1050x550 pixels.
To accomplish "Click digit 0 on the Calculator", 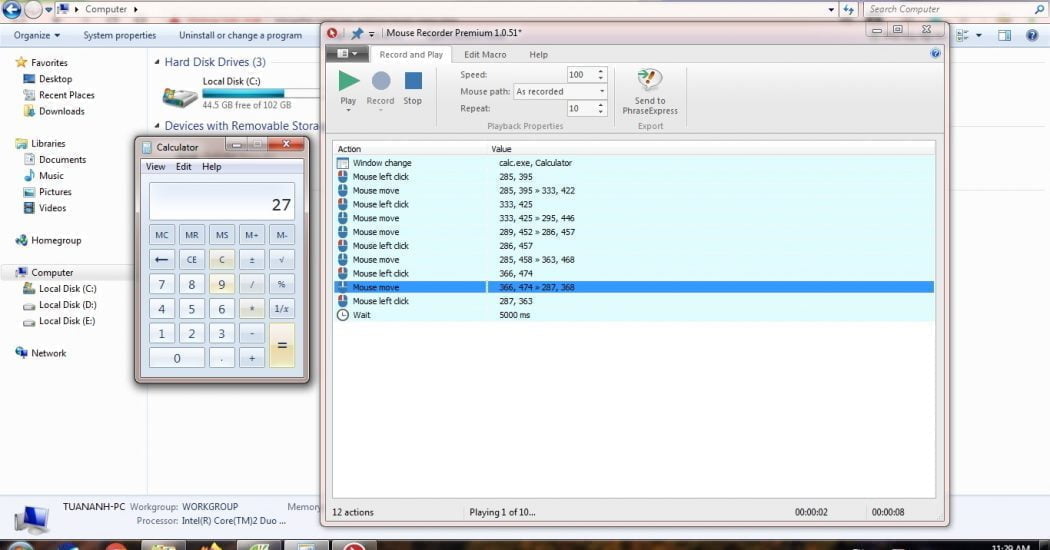I will 177,358.
